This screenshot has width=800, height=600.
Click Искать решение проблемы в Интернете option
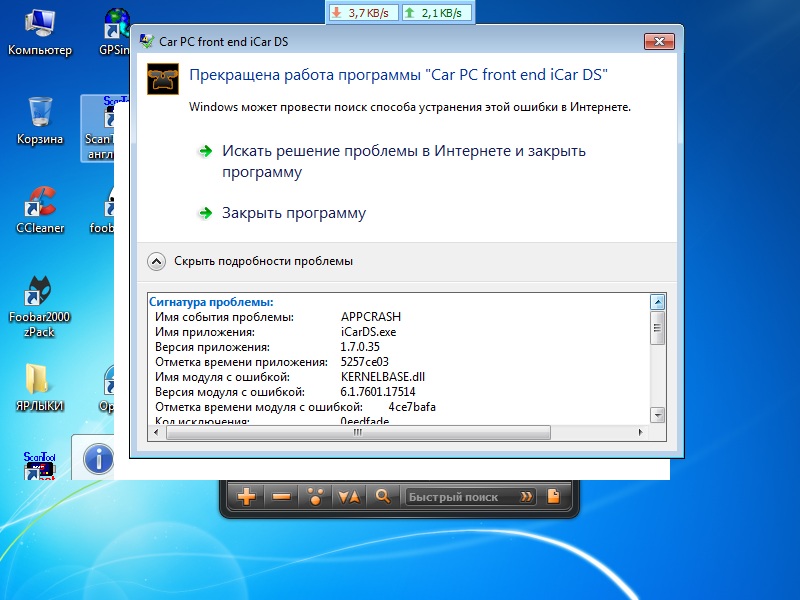tap(403, 161)
